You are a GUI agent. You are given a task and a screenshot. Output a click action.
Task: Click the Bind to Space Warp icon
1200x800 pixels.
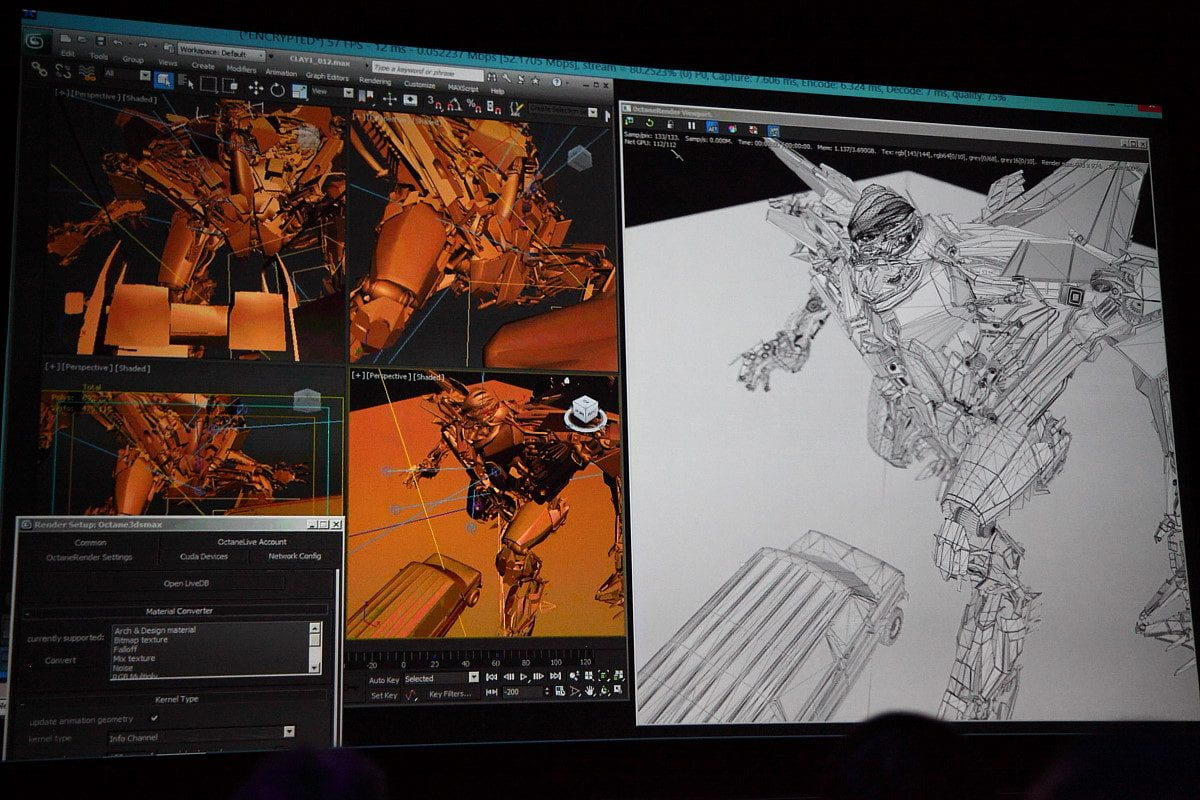pos(87,73)
